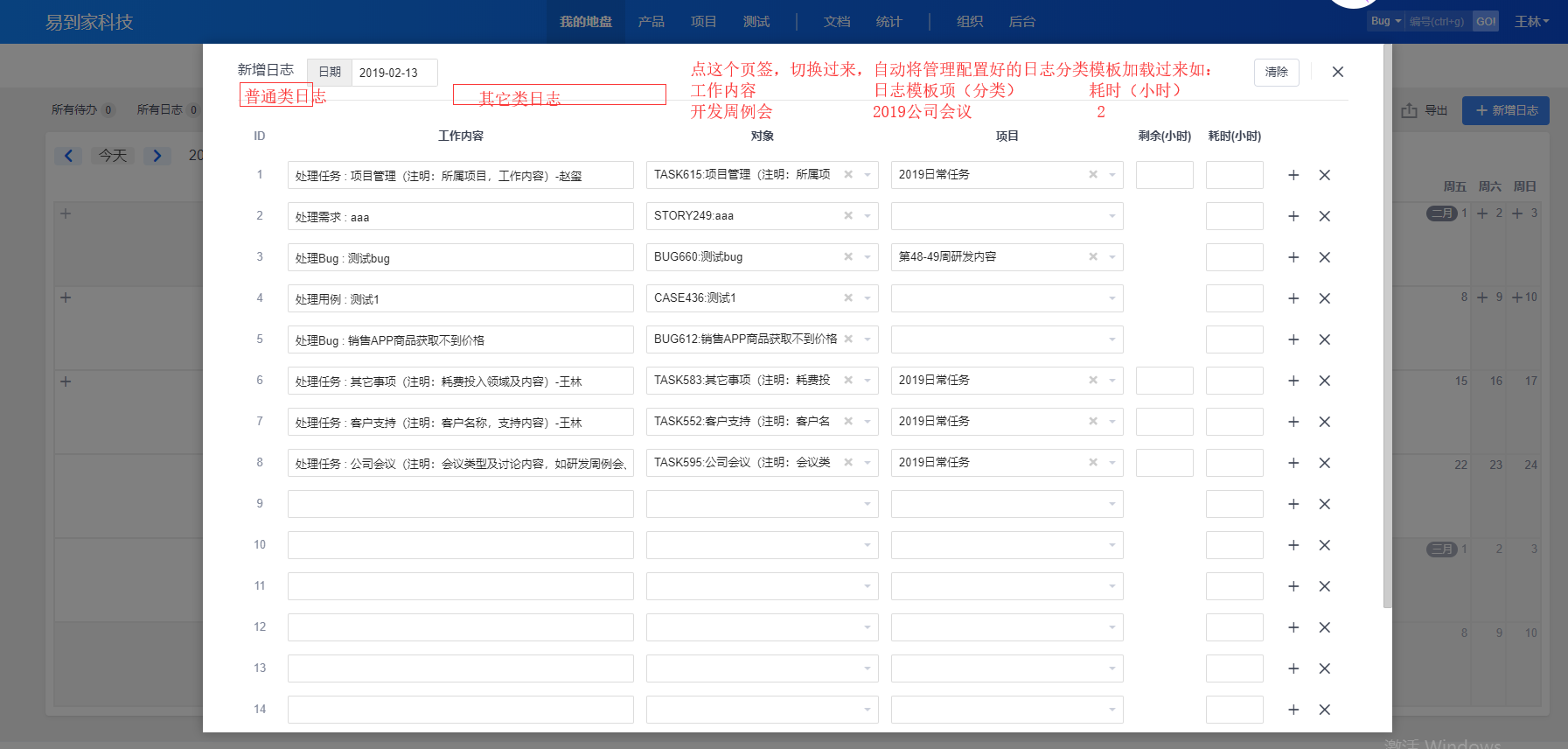Screen dimensions: 1568x749
Task: Clear the 2019日常任务 project in row 7
Action: click(1092, 422)
